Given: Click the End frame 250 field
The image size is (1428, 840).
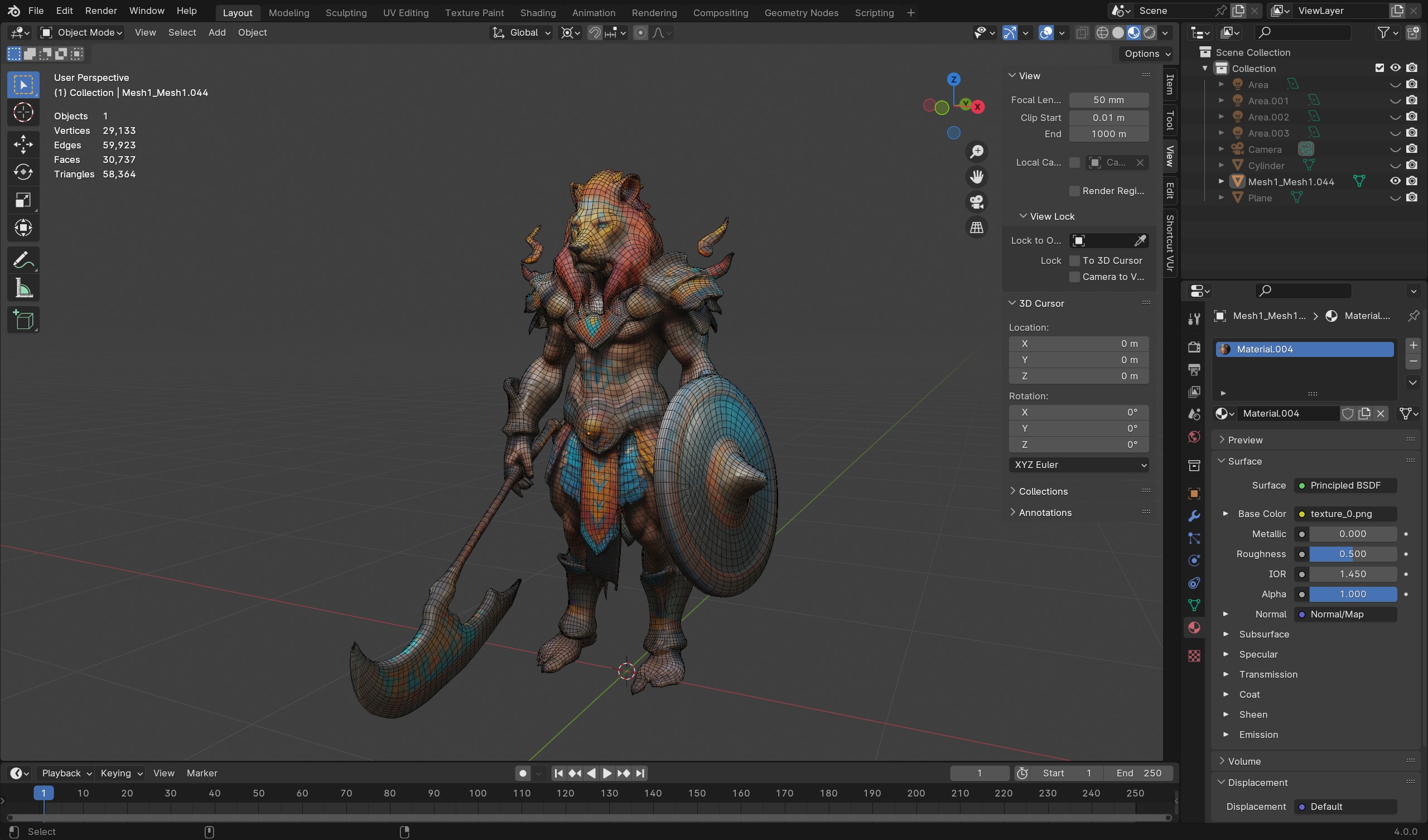Looking at the screenshot, I should [x=1138, y=774].
